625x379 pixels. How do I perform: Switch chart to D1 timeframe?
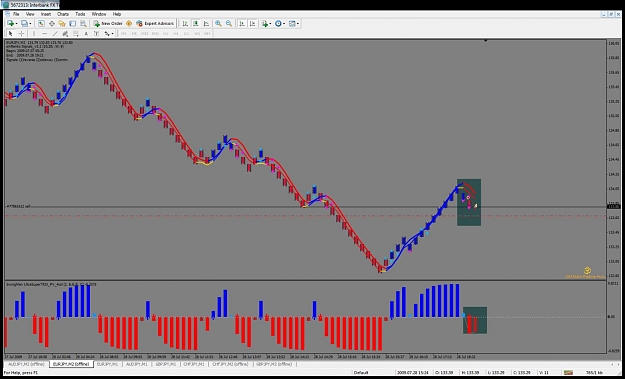186,33
